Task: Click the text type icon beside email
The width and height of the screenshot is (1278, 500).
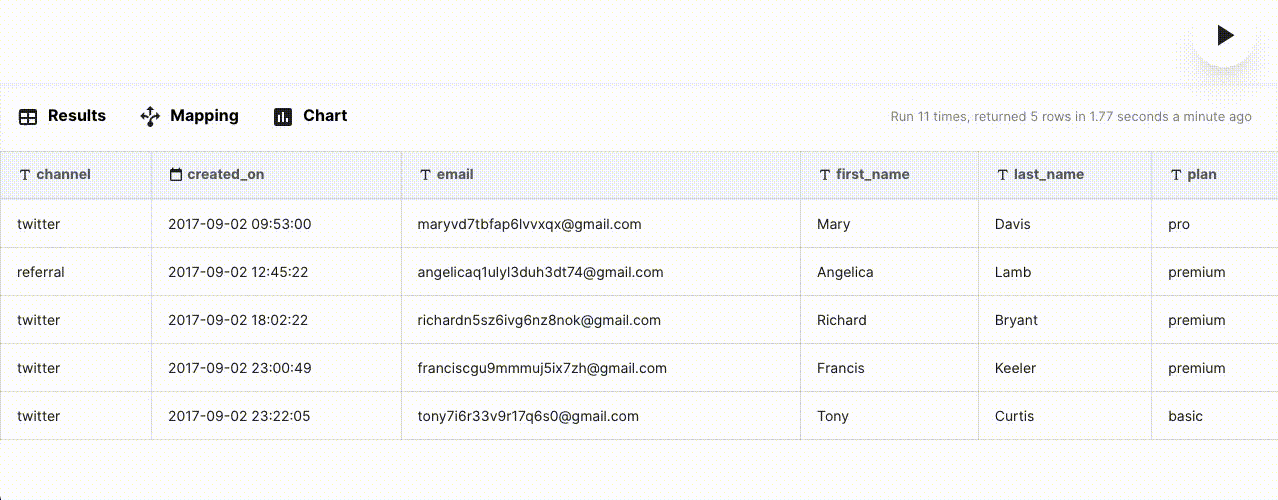Action: click(425, 175)
